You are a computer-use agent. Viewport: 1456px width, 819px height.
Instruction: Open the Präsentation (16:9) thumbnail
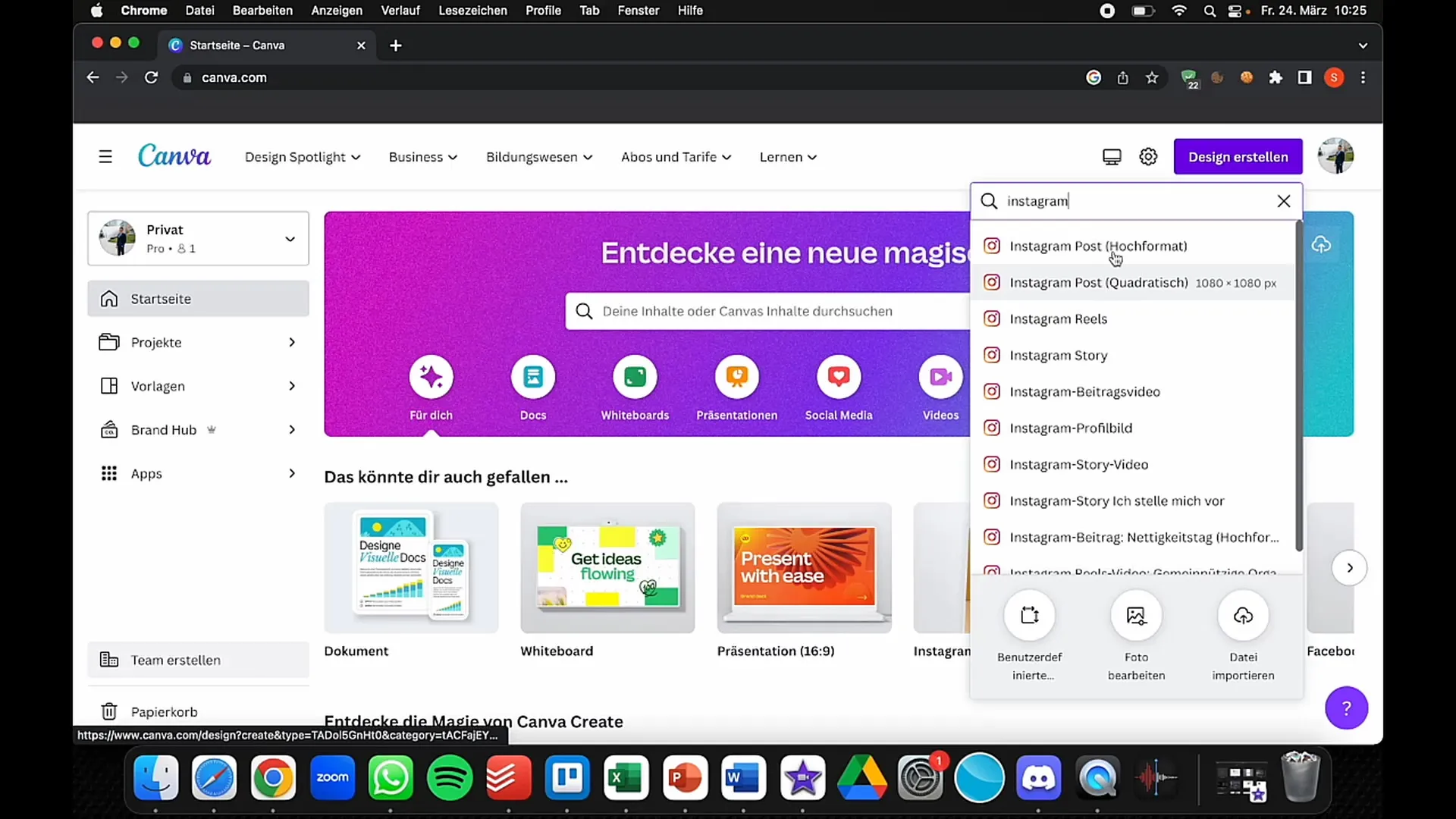804,568
